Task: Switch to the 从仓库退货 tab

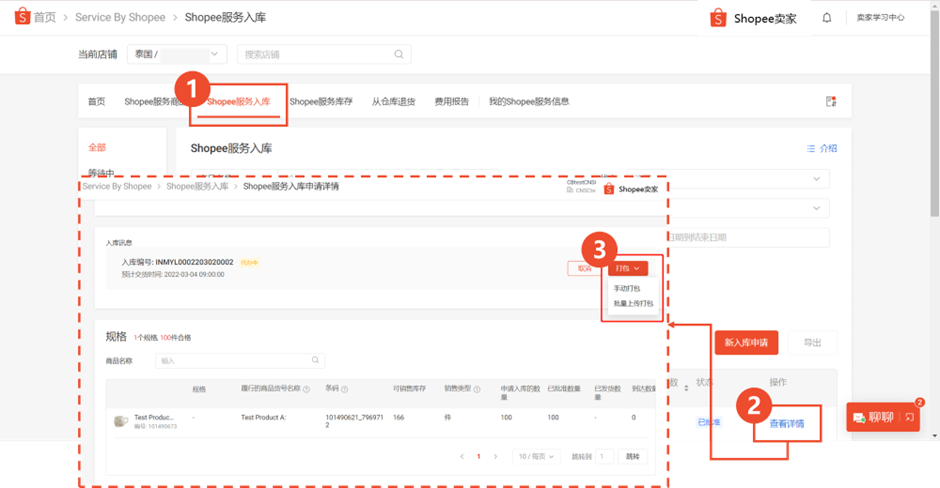Action: coord(393,101)
